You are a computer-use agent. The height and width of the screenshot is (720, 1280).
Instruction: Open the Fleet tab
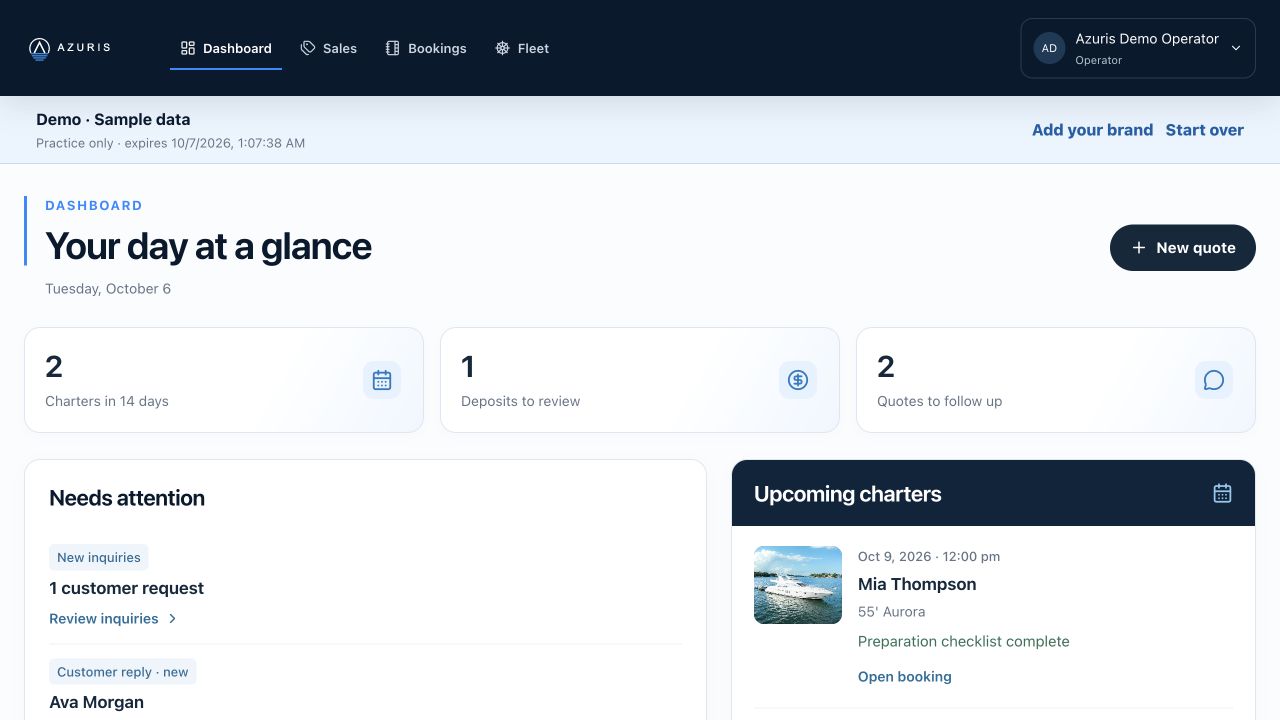coord(522,48)
